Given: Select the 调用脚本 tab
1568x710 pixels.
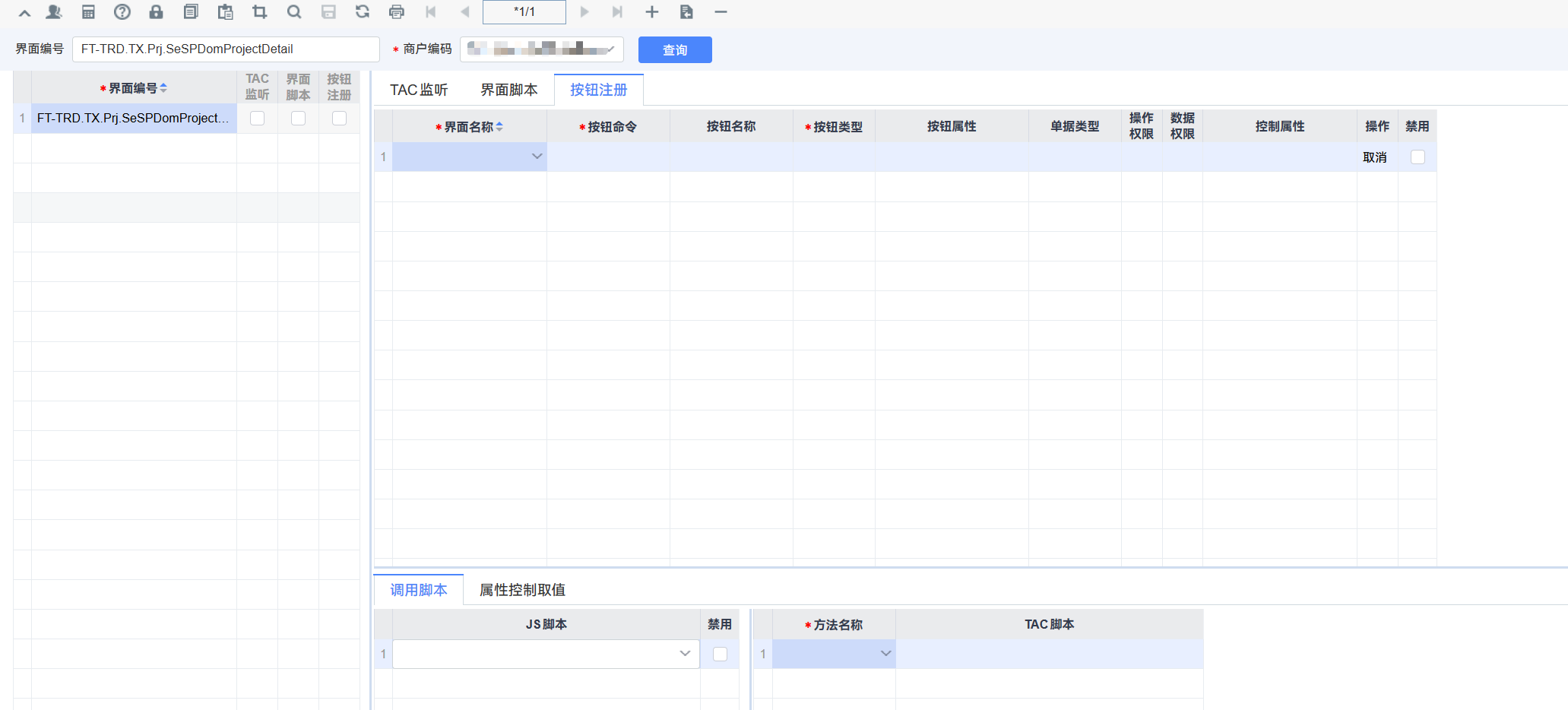Looking at the screenshot, I should [x=419, y=590].
